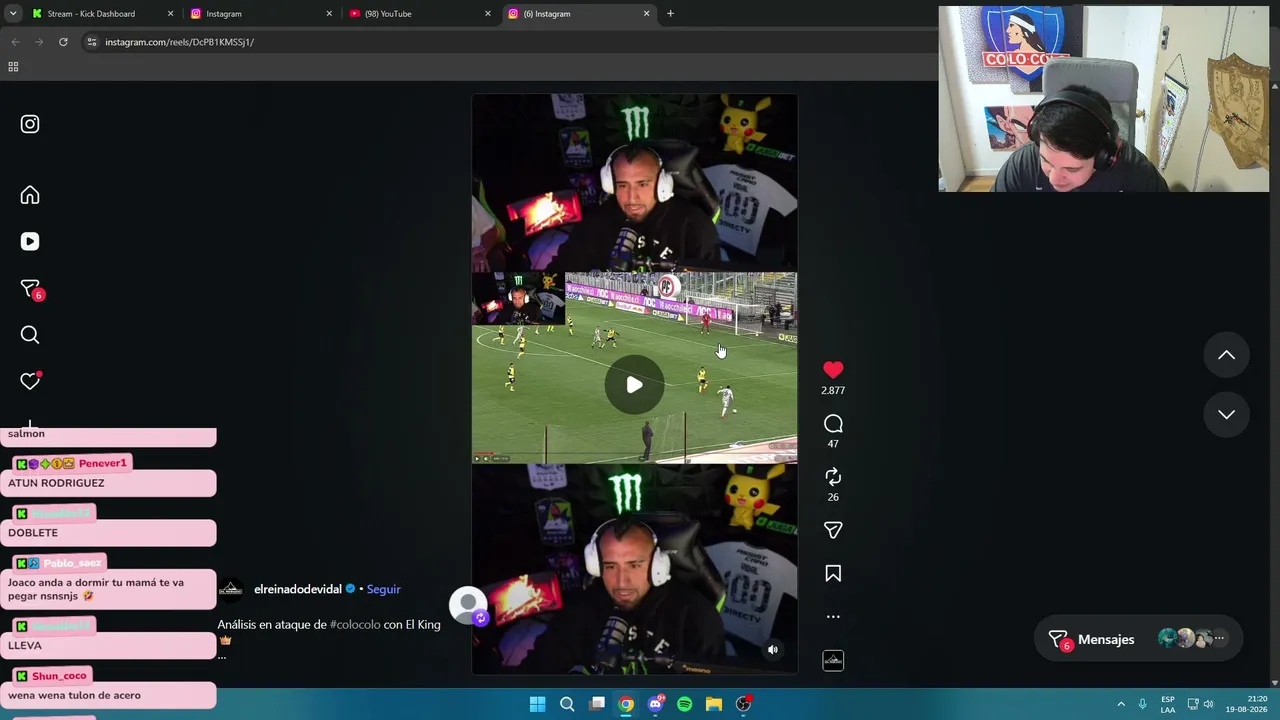The image size is (1280, 720).
Task: Open Windows taskbar Search
Action: [567, 704]
